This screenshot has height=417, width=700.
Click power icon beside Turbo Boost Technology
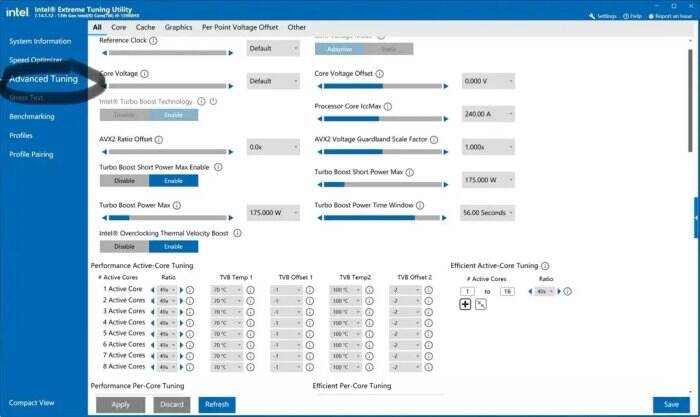213,101
